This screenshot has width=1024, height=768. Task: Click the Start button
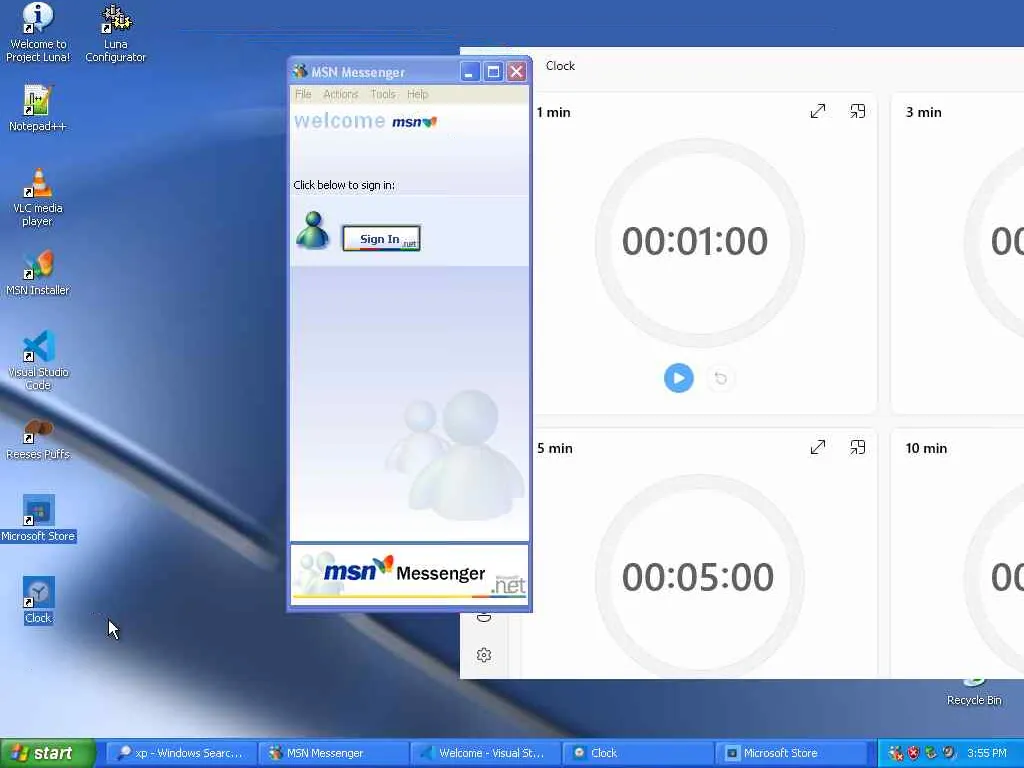[x=48, y=753]
